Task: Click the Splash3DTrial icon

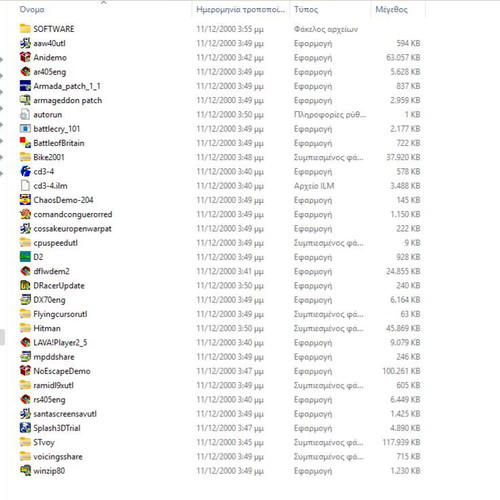Action: pos(25,428)
